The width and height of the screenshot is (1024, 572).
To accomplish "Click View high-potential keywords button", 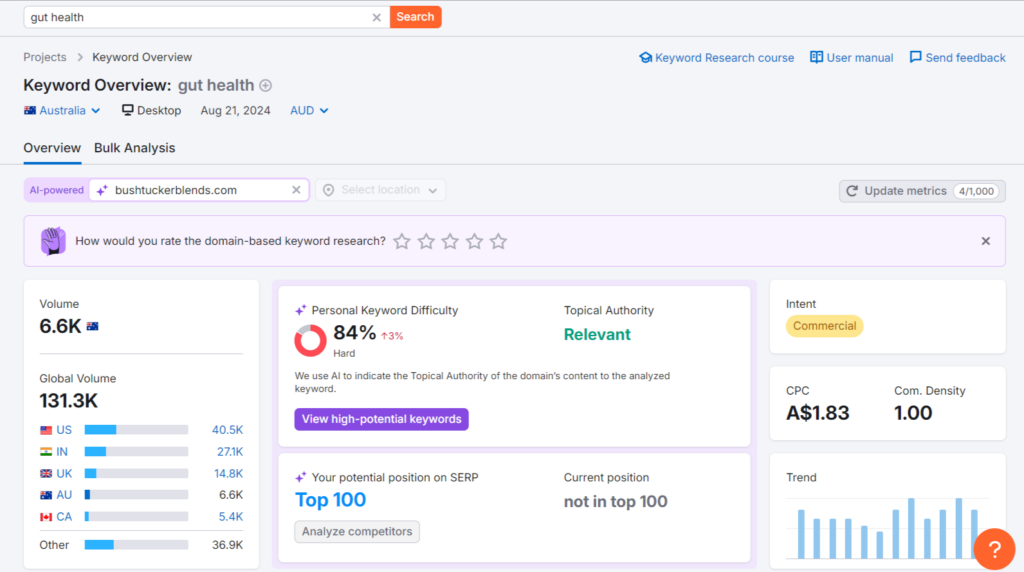I will pos(381,419).
